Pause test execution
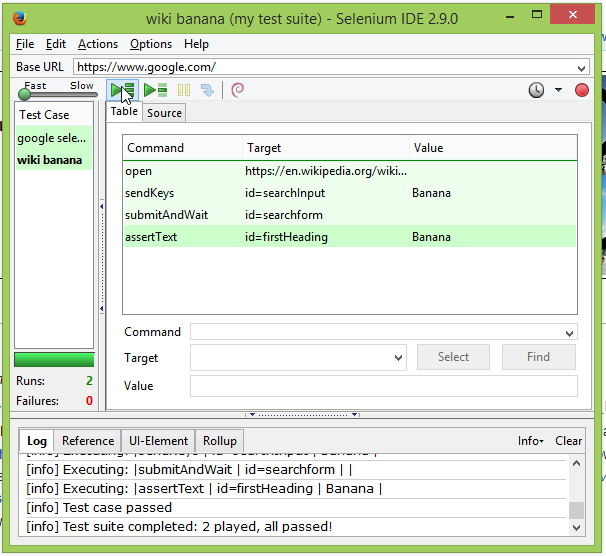 tap(184, 90)
